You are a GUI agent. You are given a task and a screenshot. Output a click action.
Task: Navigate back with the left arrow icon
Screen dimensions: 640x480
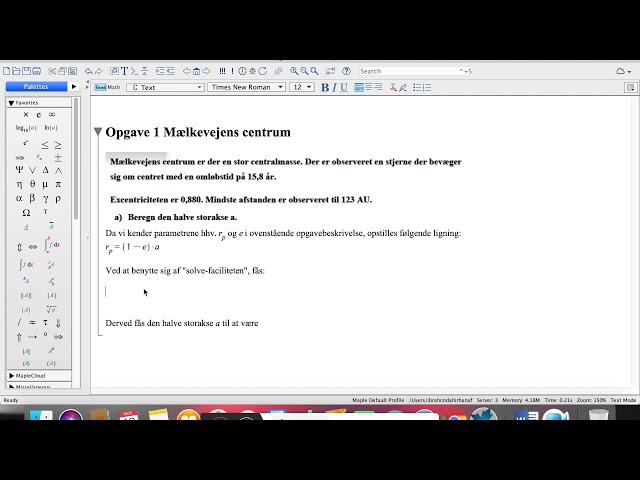coord(187,71)
